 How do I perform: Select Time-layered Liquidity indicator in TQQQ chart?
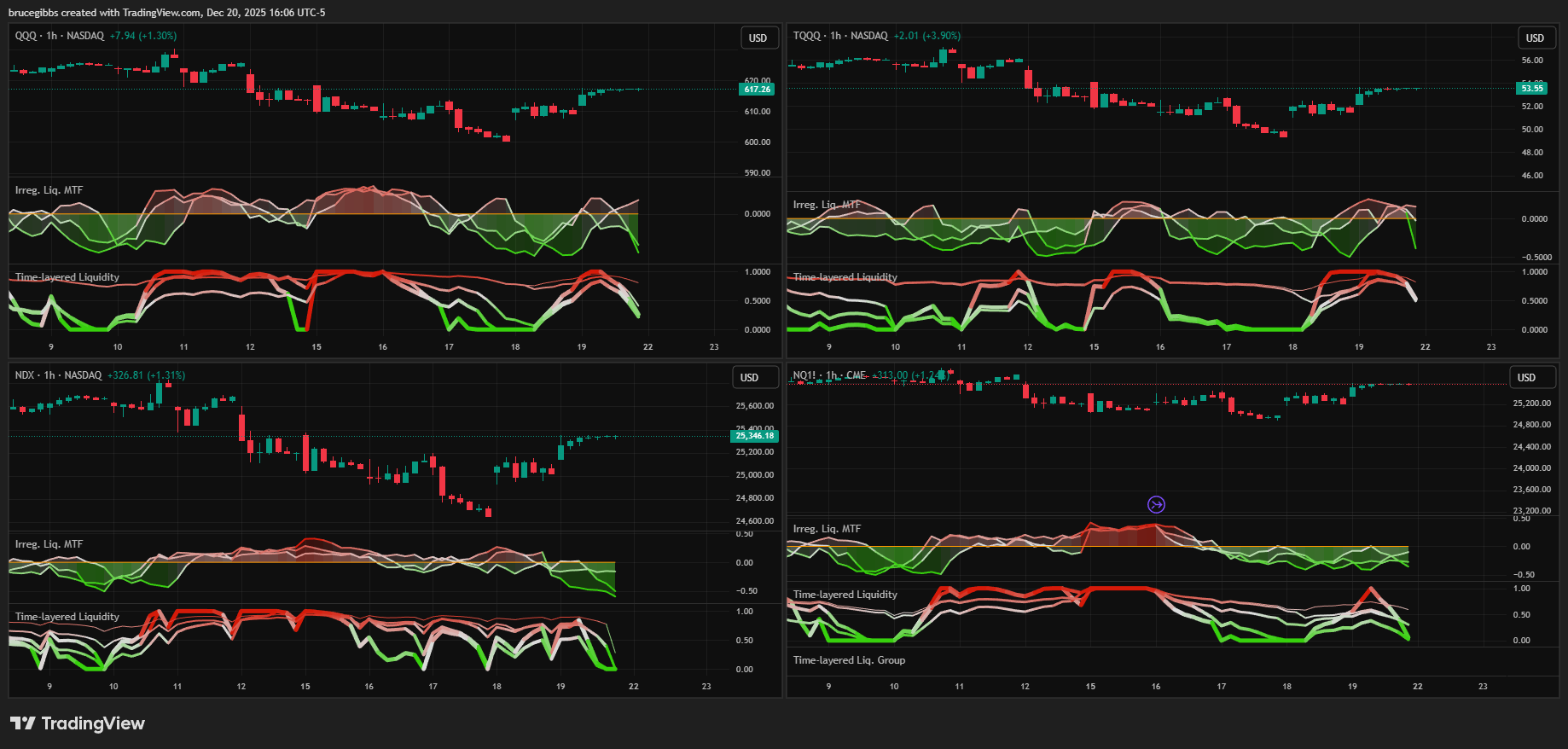[845, 277]
